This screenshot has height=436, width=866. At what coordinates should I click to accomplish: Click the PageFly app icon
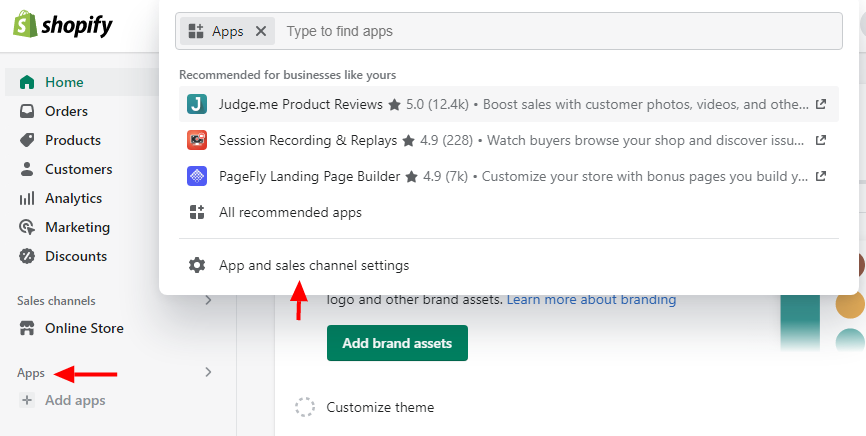point(197,176)
